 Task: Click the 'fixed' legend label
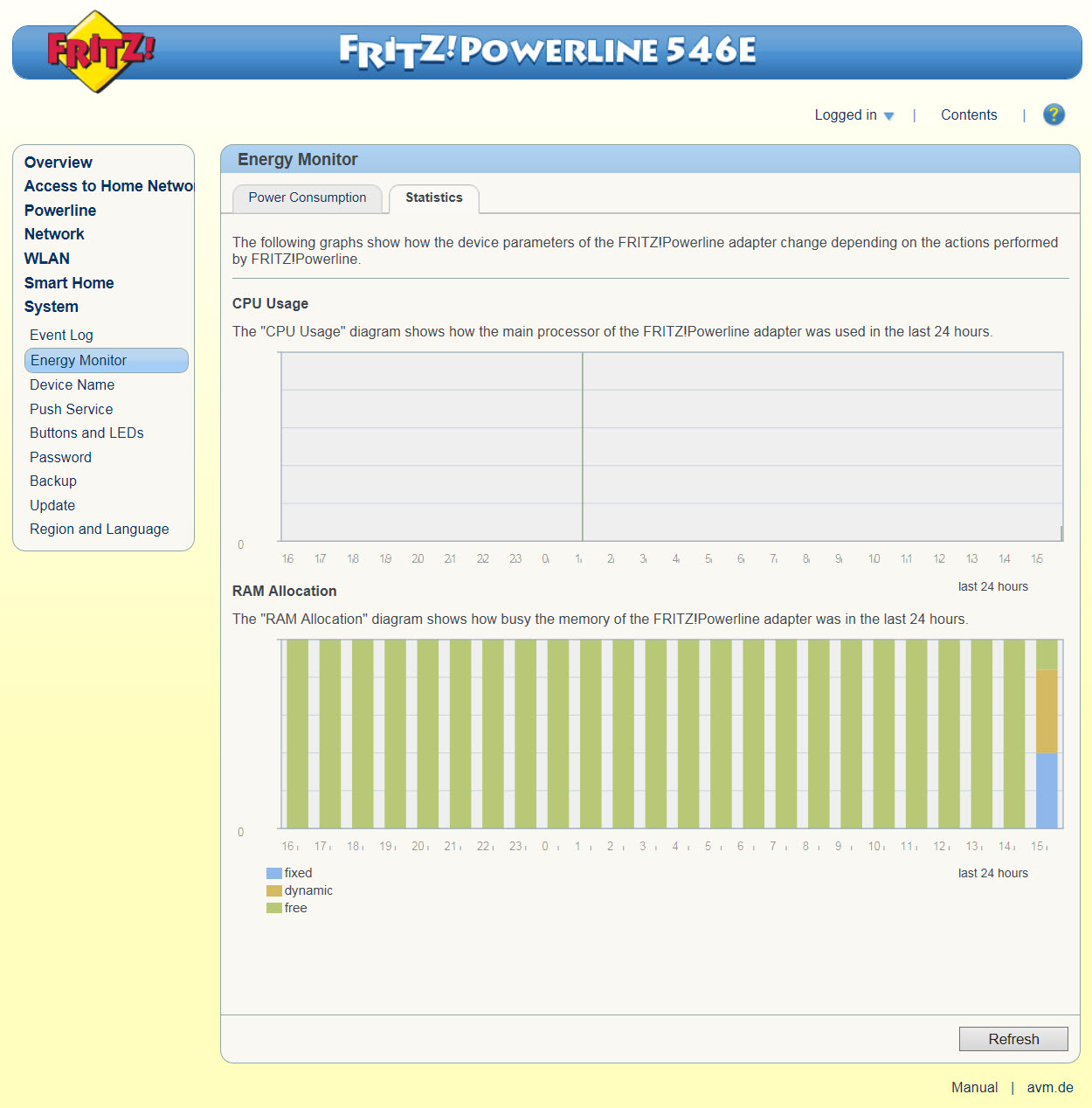[298, 873]
